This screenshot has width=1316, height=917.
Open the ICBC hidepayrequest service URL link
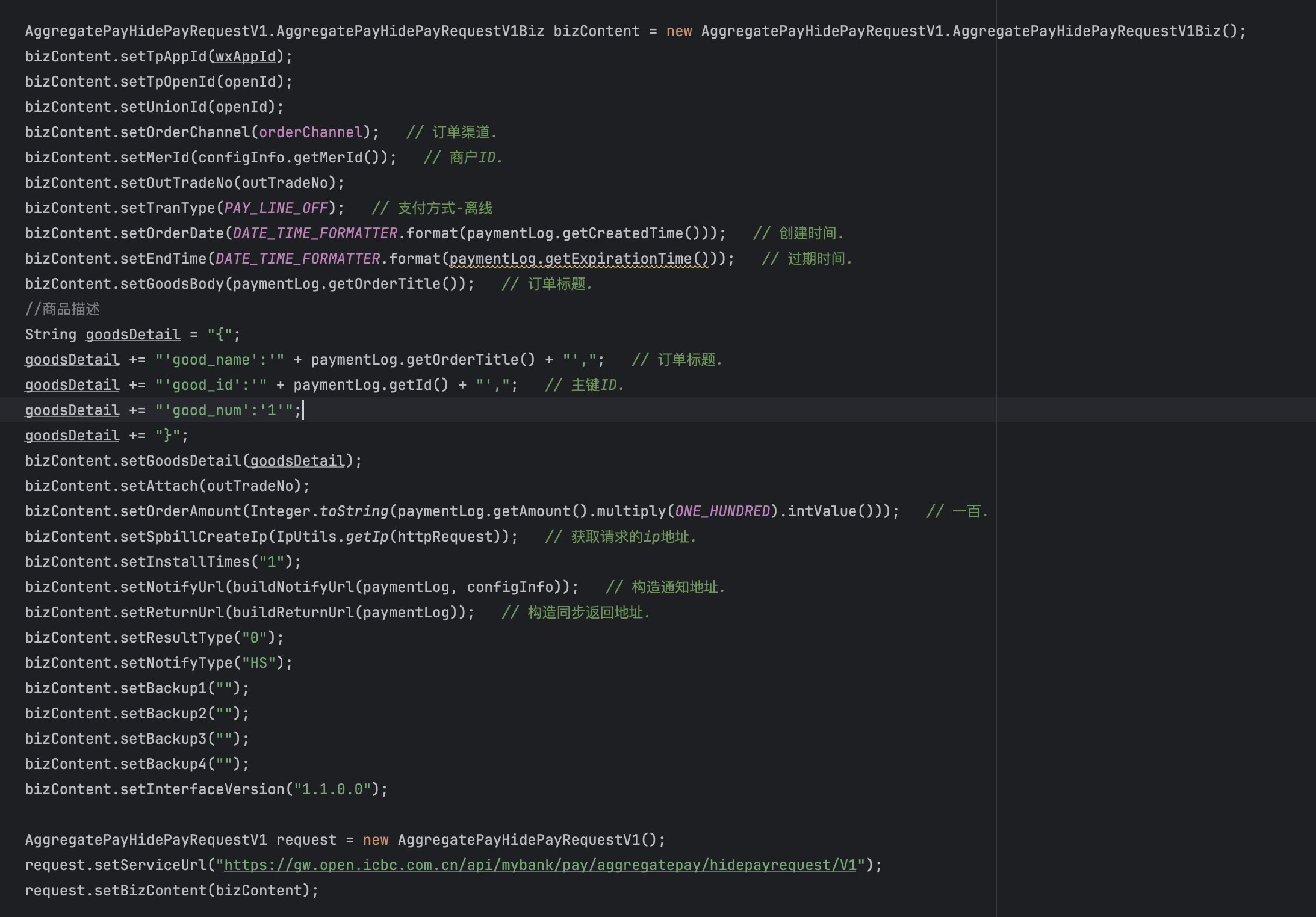click(539, 865)
